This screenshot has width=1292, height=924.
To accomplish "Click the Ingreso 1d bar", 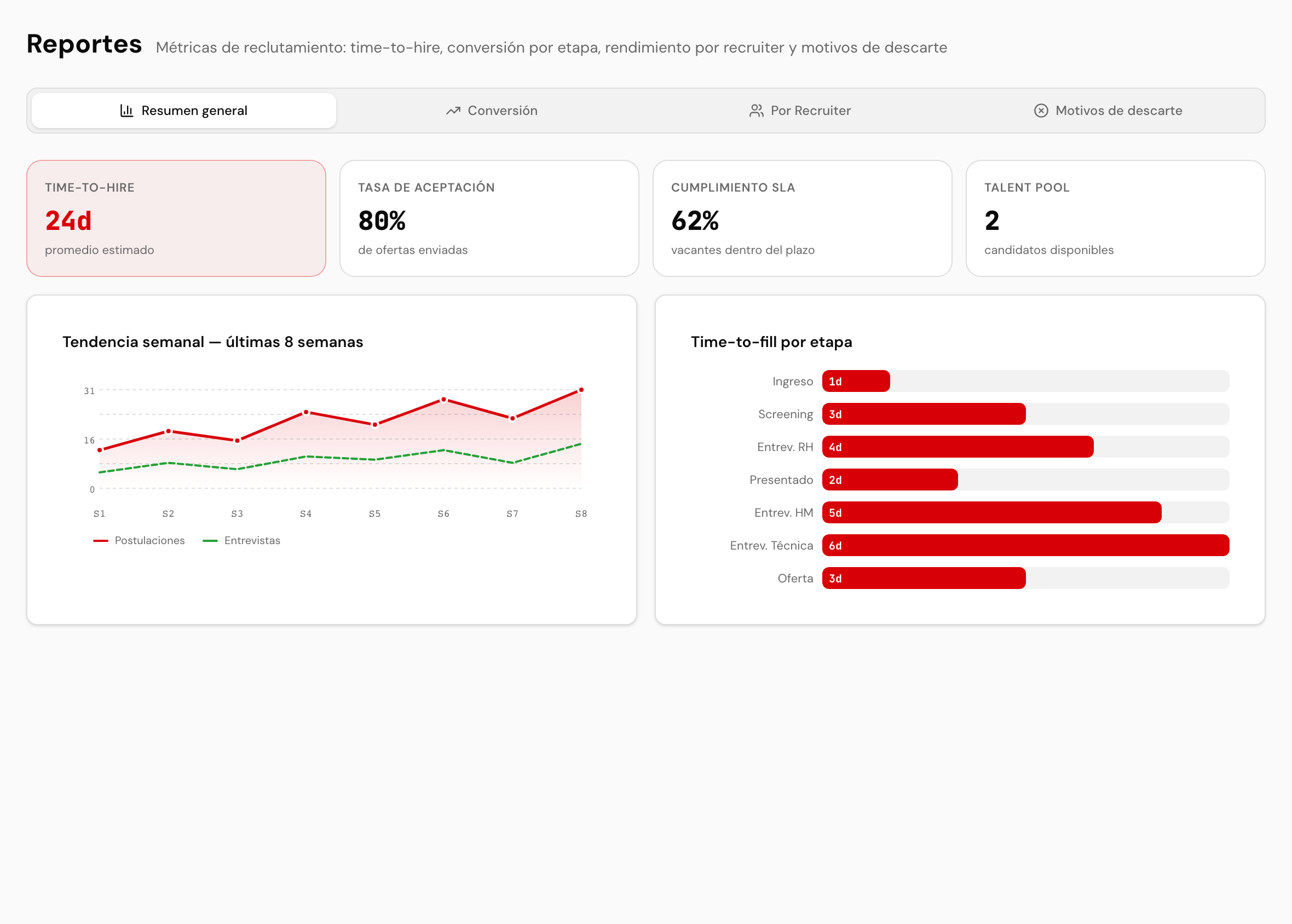I will click(856, 381).
